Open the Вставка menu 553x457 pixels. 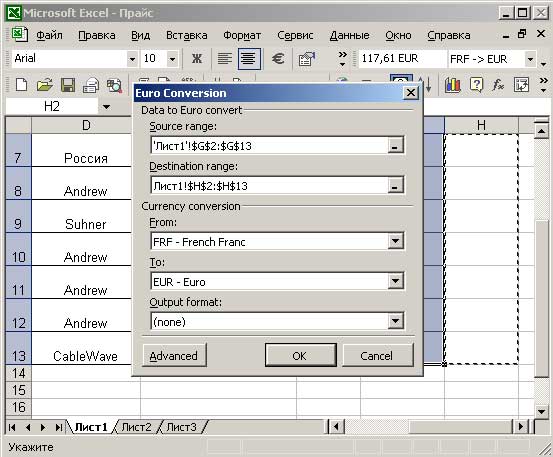pyautogui.click(x=187, y=35)
